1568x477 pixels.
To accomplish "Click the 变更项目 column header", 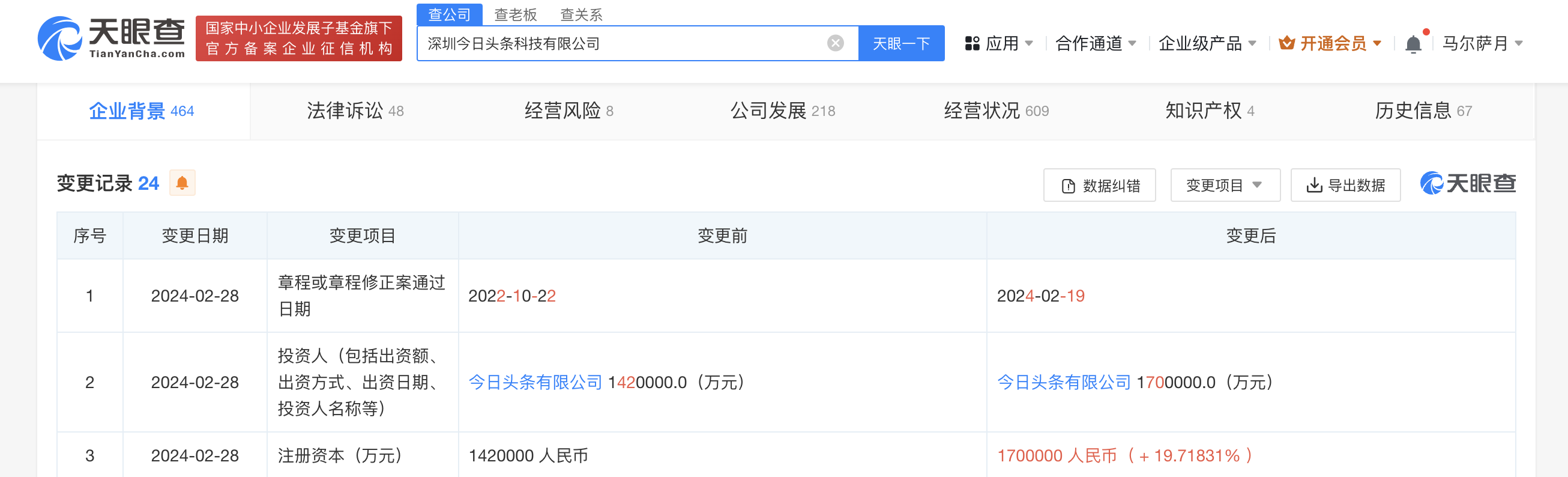I will pos(363,235).
